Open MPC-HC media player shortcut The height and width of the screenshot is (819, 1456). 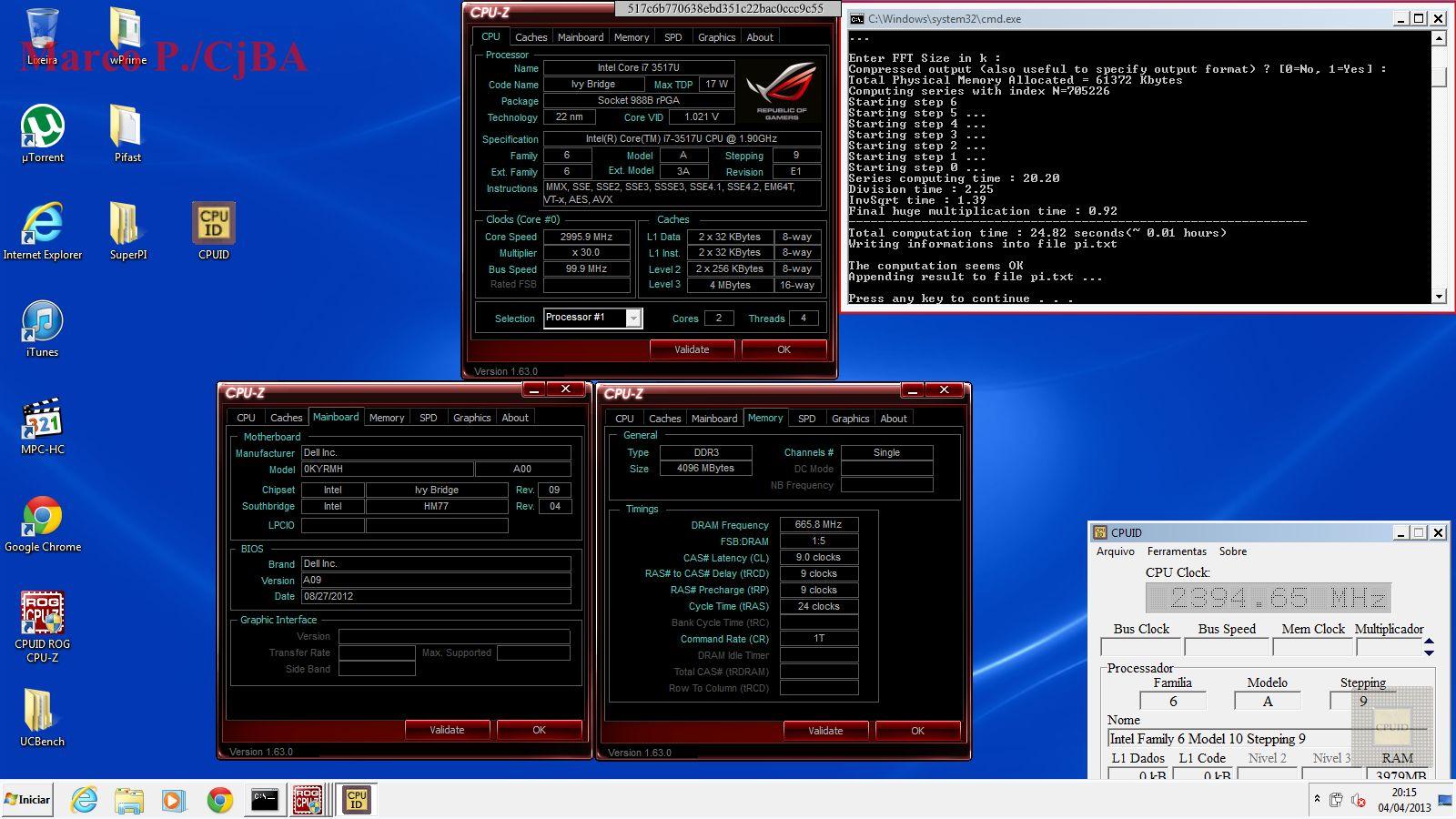pos(42,427)
